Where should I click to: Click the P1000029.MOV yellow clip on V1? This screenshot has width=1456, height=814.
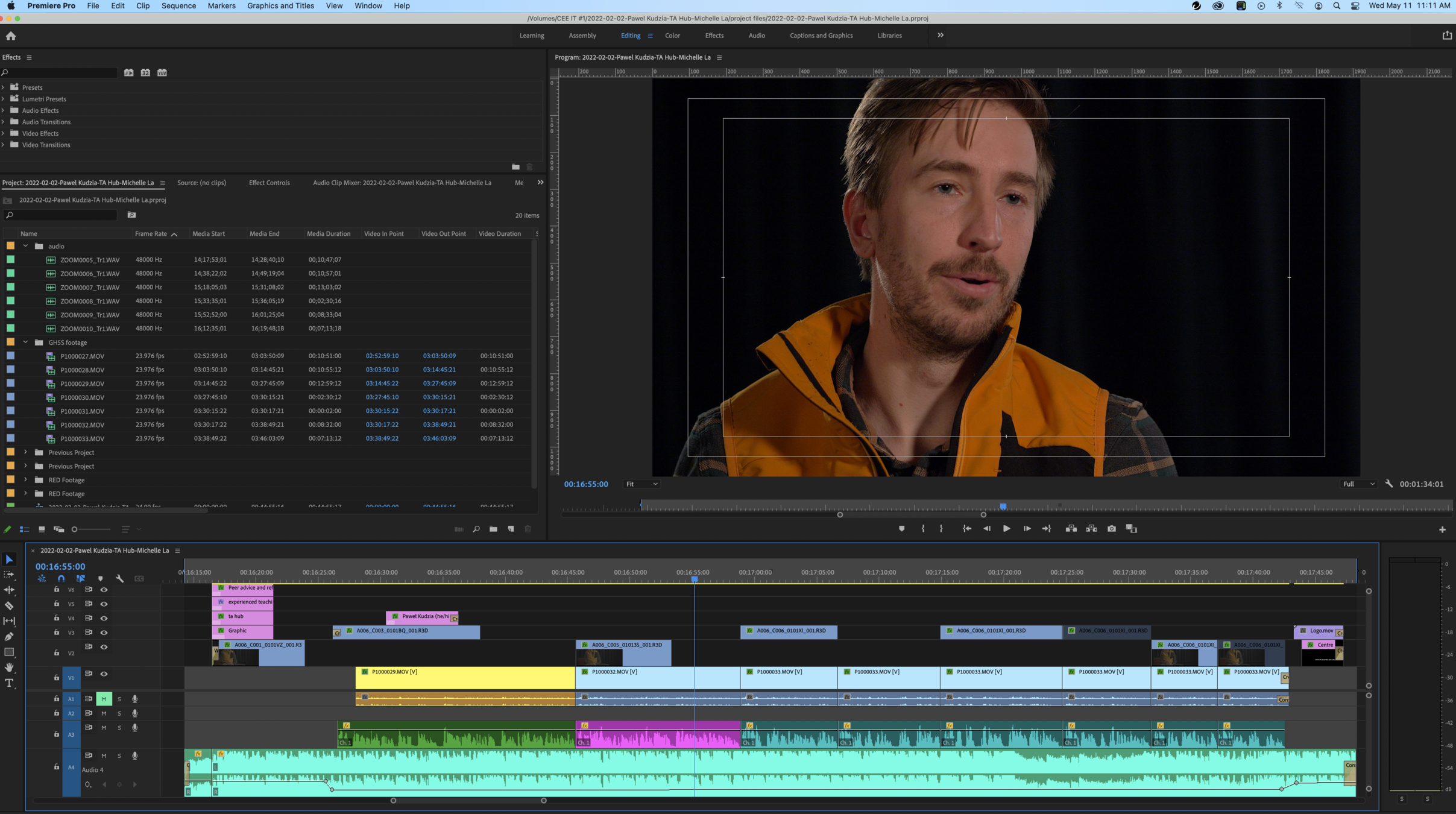(465, 678)
